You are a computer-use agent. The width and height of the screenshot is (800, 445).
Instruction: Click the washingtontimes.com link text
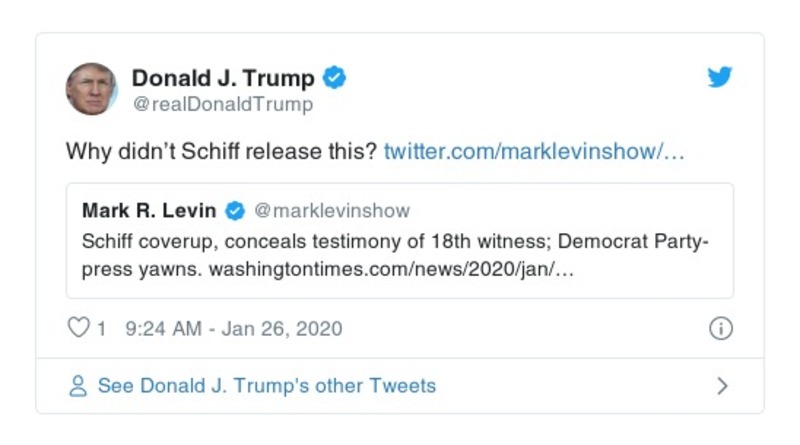pyautogui.click(x=390, y=271)
